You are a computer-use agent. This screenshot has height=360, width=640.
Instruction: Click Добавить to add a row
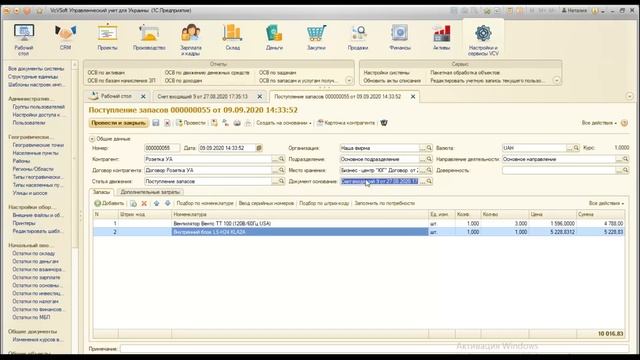point(109,203)
